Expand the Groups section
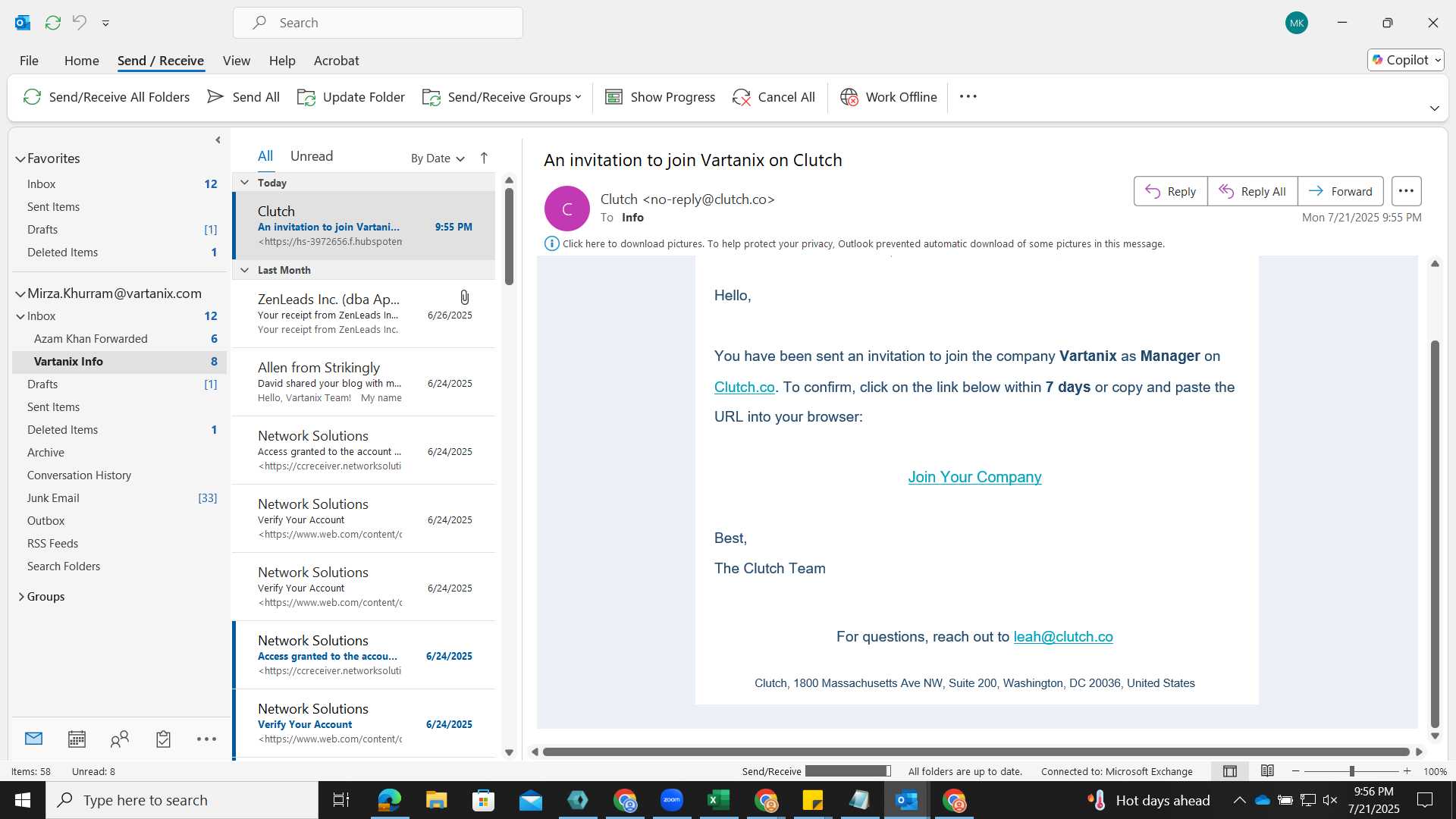 click(x=20, y=597)
